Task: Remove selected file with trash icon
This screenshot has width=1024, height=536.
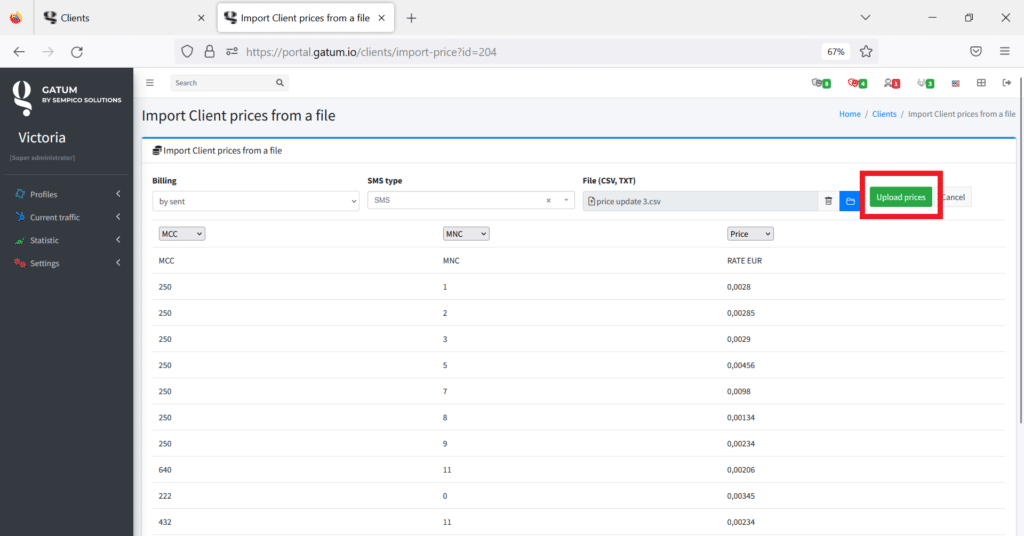Action: tap(828, 201)
